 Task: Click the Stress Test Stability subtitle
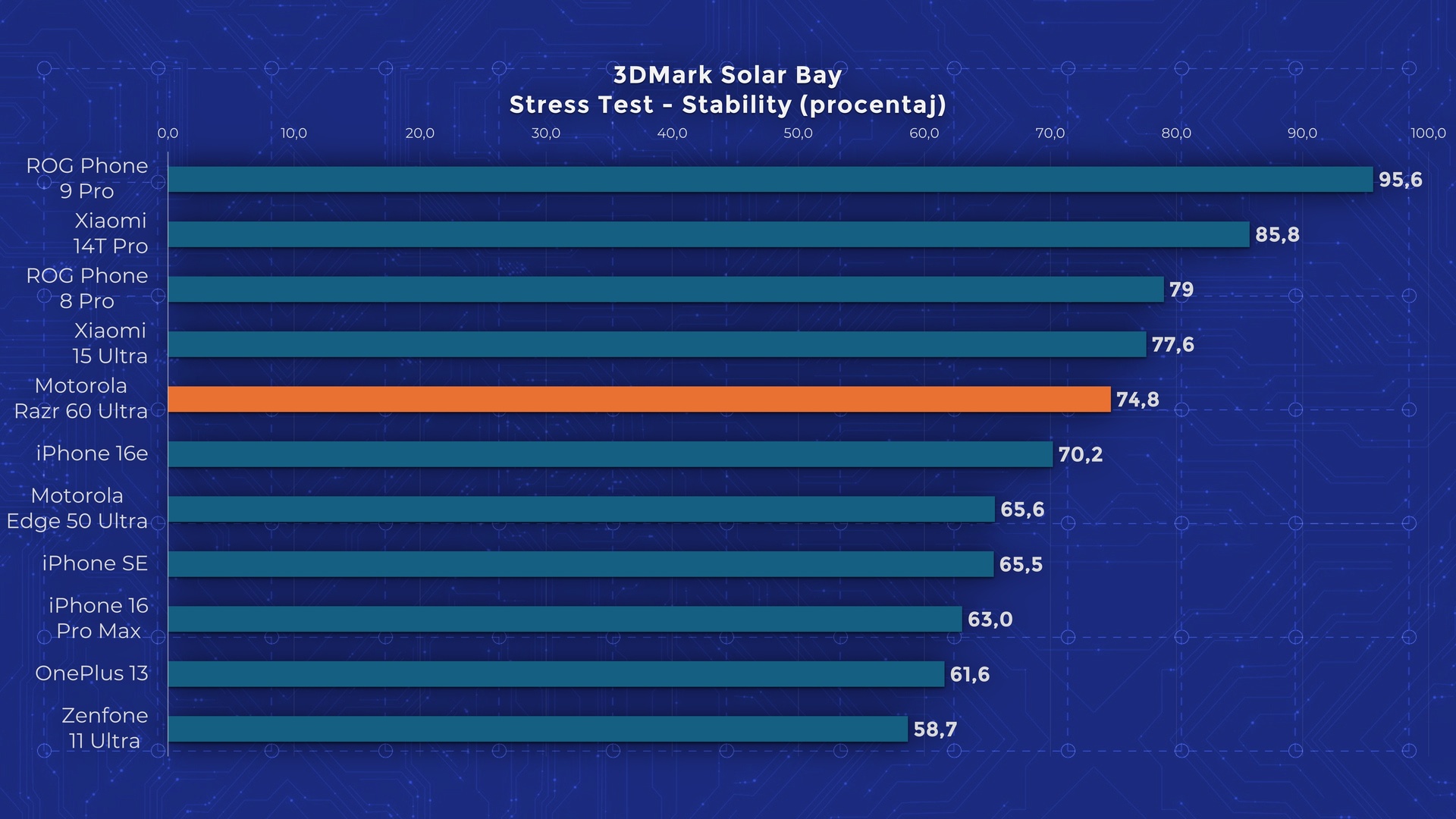(x=727, y=105)
